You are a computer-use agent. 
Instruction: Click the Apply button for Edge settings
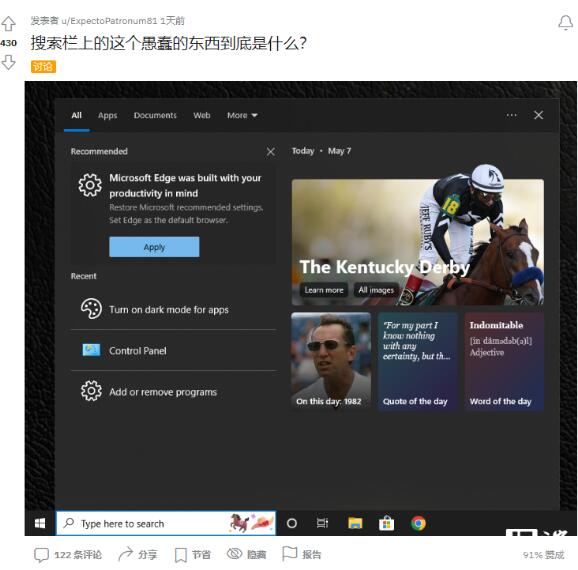(x=154, y=247)
